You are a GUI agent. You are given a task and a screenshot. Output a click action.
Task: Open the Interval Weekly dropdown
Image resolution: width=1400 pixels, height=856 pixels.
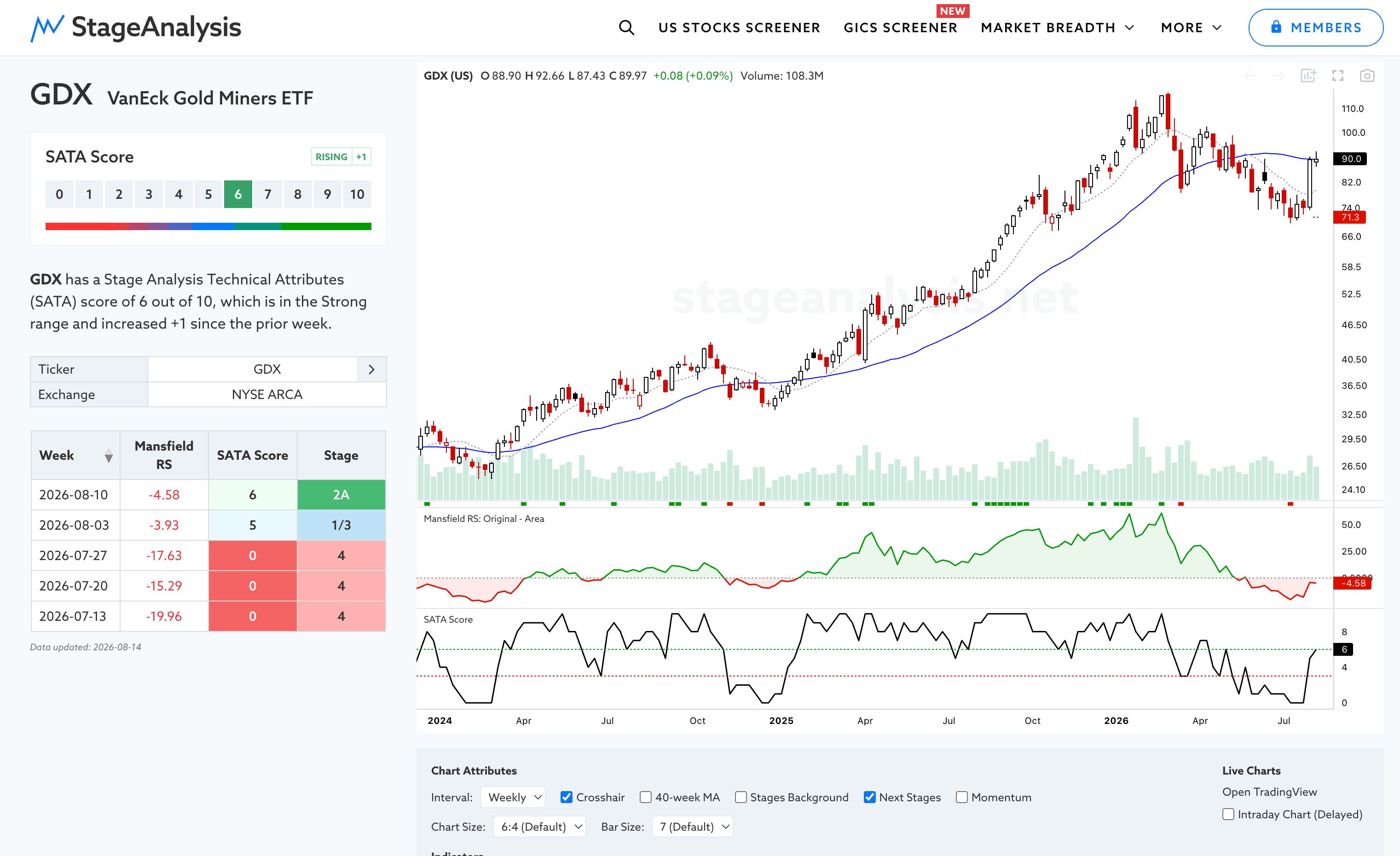(x=513, y=797)
